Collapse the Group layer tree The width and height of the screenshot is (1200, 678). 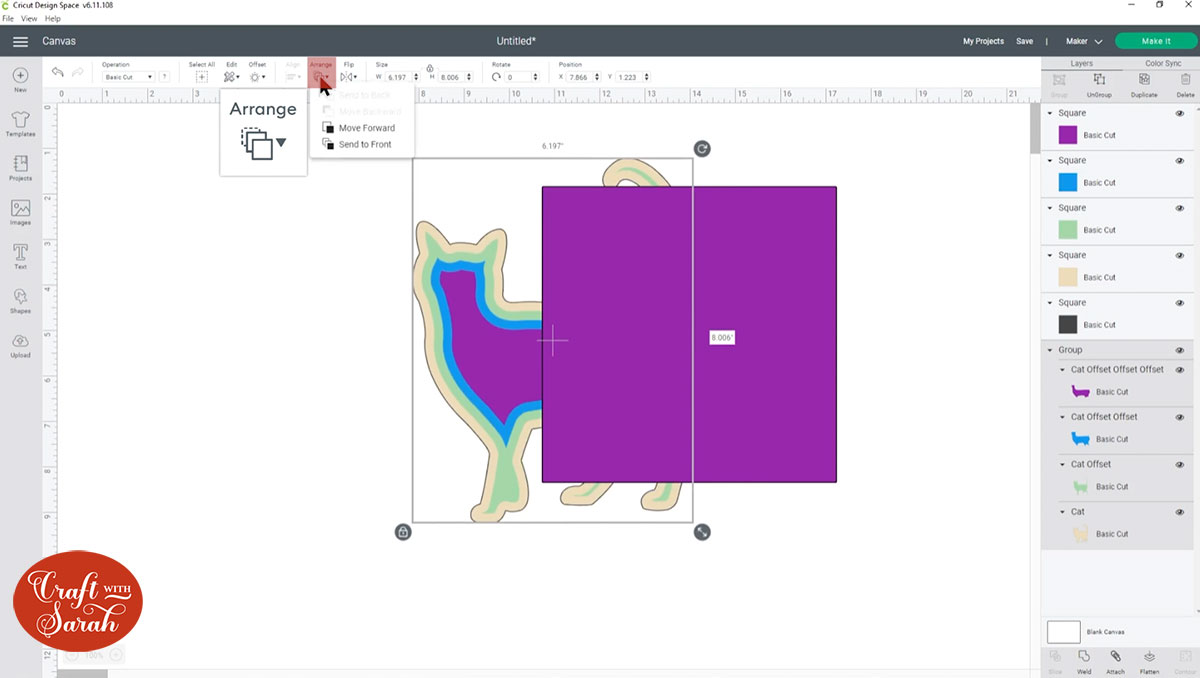[x=1050, y=350]
